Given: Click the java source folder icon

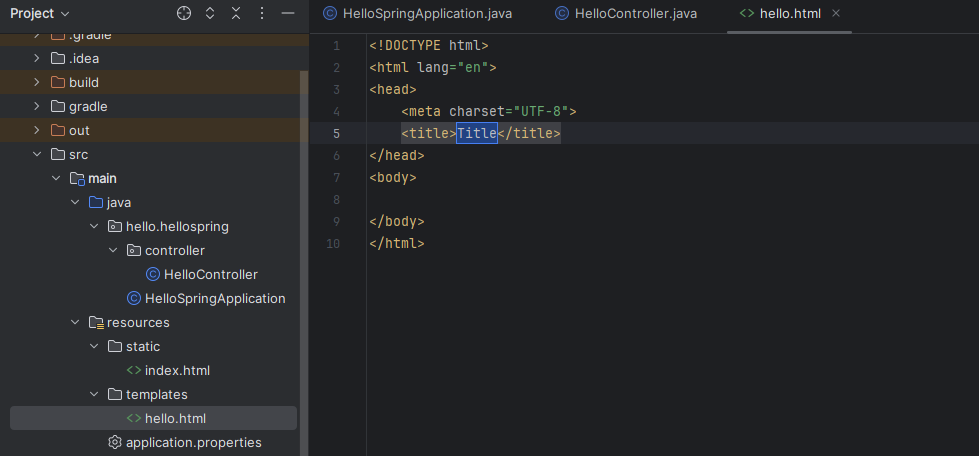Looking at the screenshot, I should 96,202.
